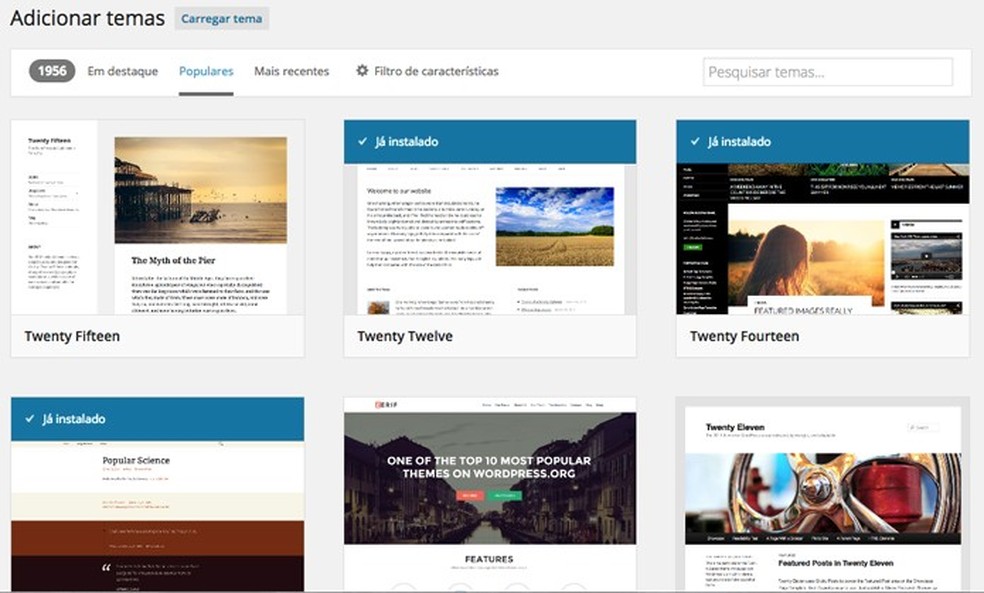
Task: Open the Twenty Fifteen theme preview
Action: (158, 217)
